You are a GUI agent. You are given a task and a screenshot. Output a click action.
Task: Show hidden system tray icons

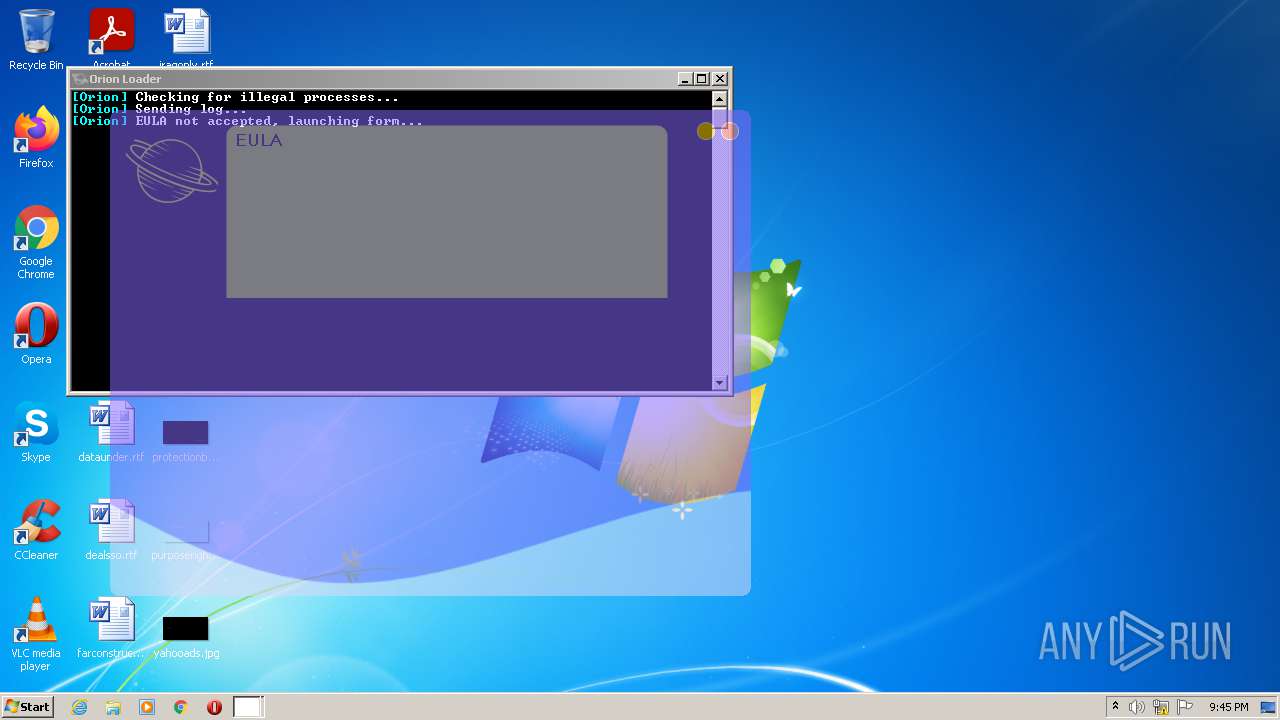click(1115, 707)
